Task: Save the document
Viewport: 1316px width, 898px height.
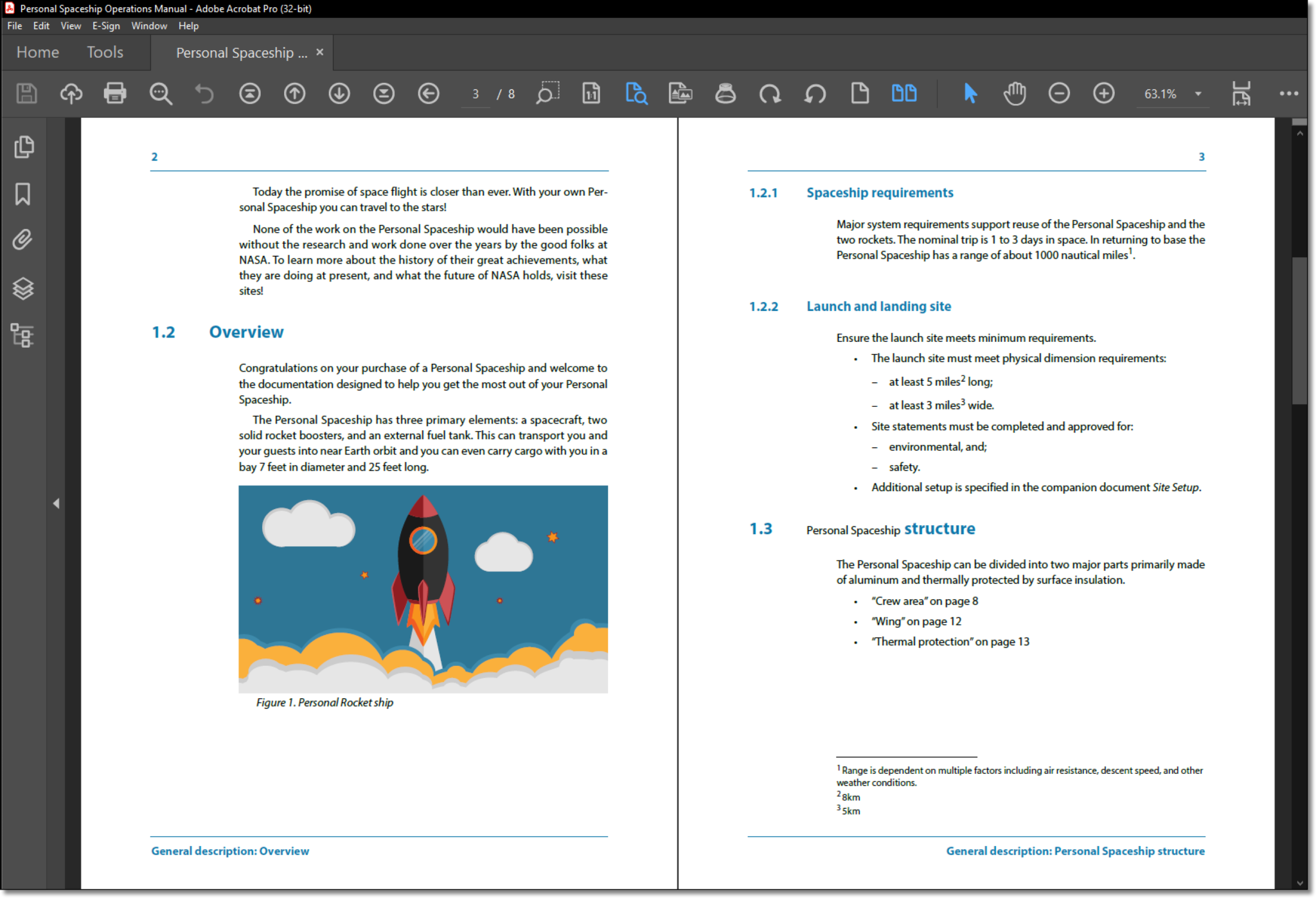Action: click(26, 93)
